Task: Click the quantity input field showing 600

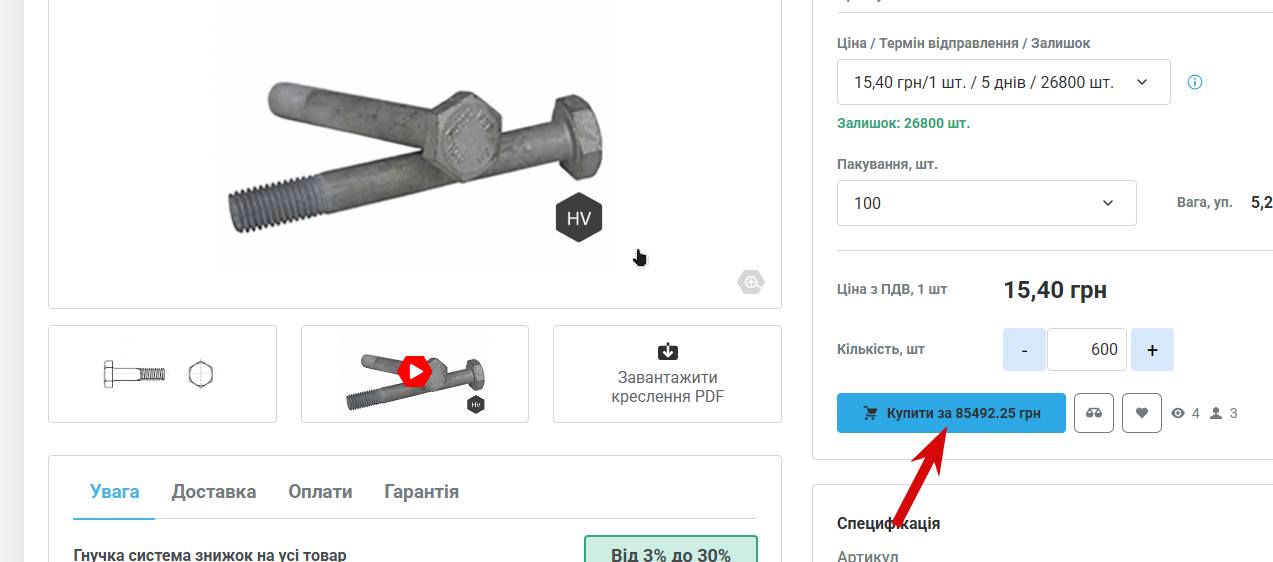Action: coord(1087,350)
